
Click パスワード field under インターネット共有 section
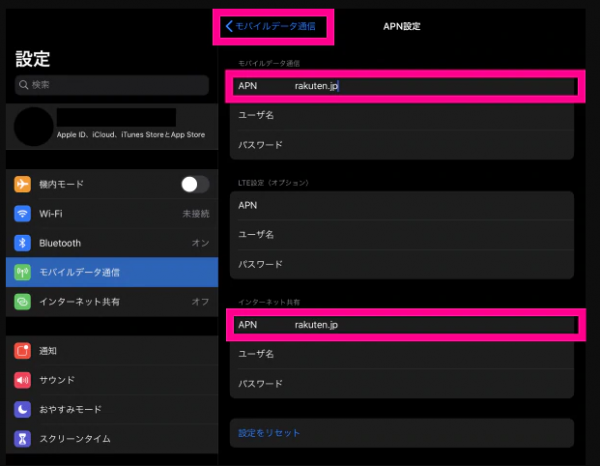pos(402,384)
